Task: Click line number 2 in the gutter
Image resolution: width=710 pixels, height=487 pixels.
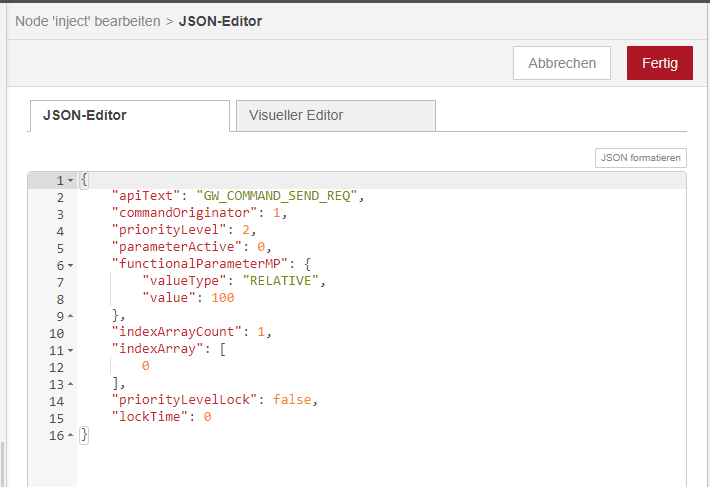Action: point(60,198)
